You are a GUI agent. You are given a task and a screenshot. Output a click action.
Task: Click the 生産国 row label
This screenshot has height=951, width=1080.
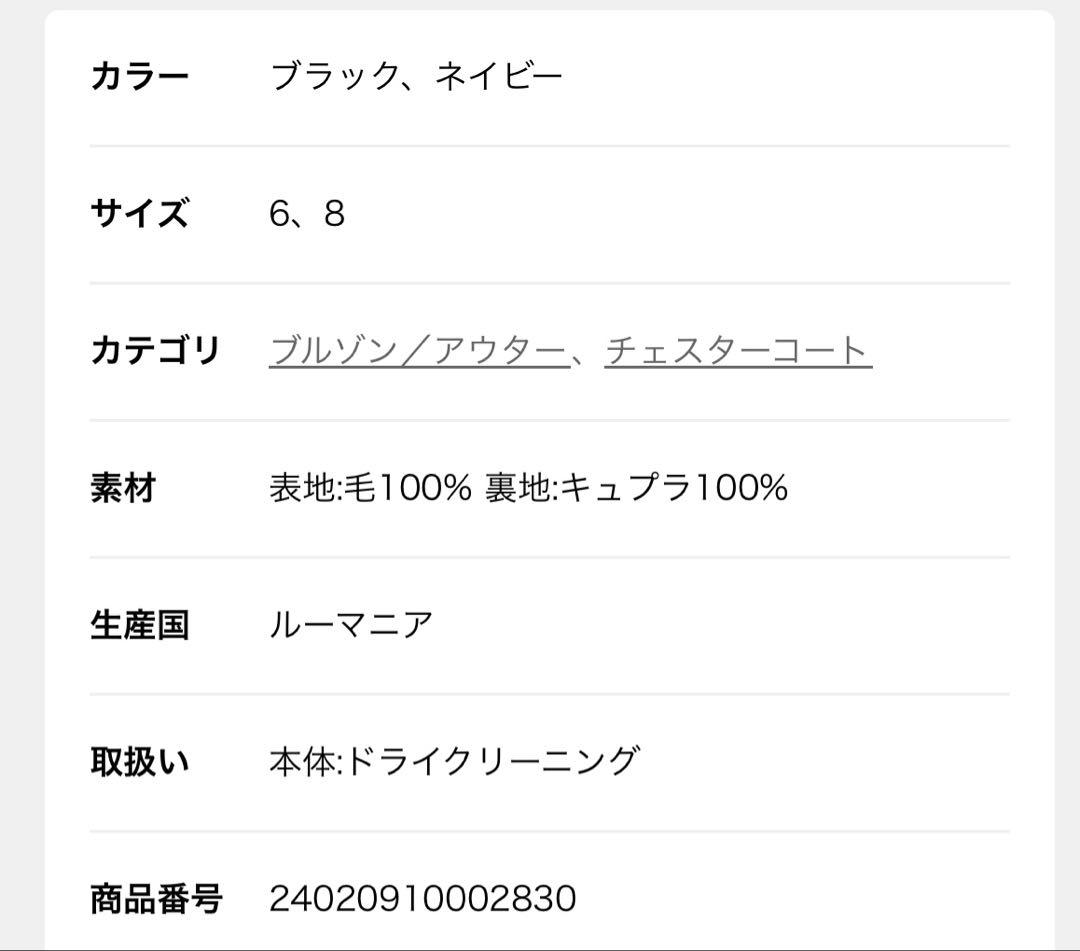point(138,626)
